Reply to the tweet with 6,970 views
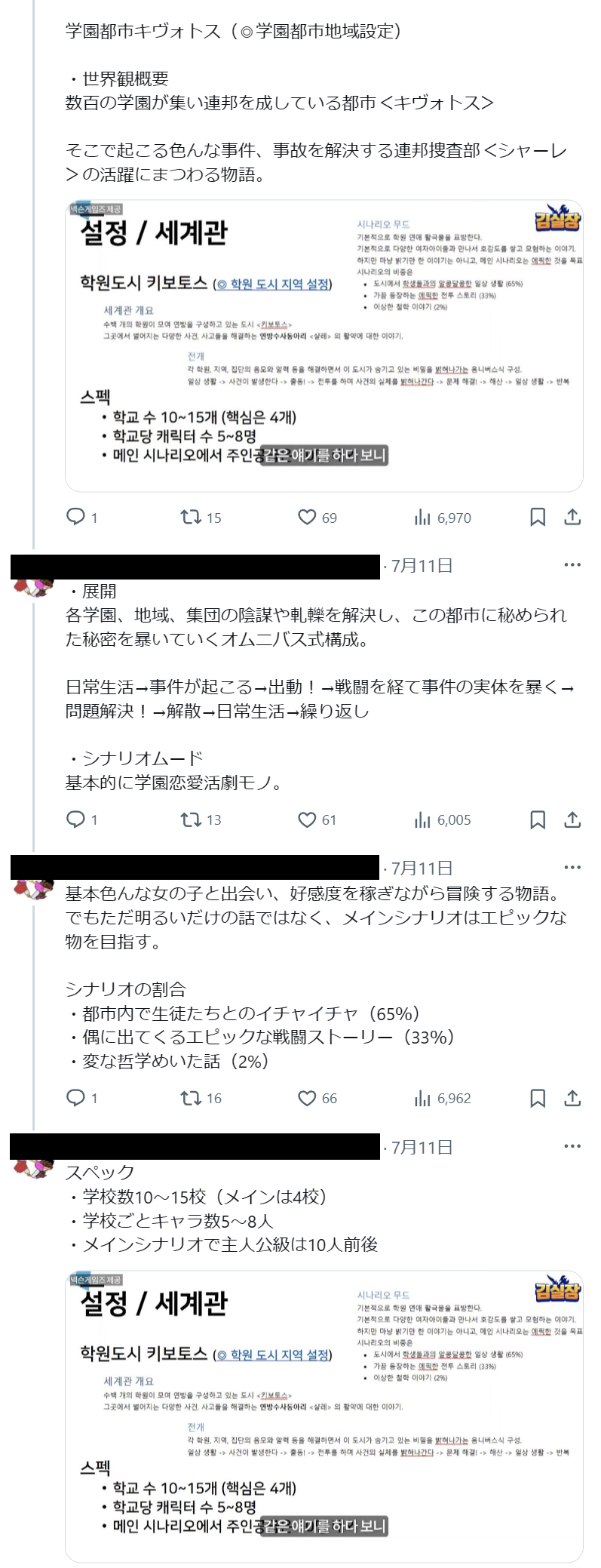 76,517
